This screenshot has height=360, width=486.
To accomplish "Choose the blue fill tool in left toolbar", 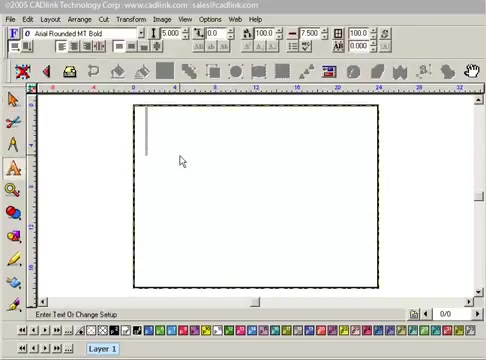I will pyautogui.click(x=14, y=283).
